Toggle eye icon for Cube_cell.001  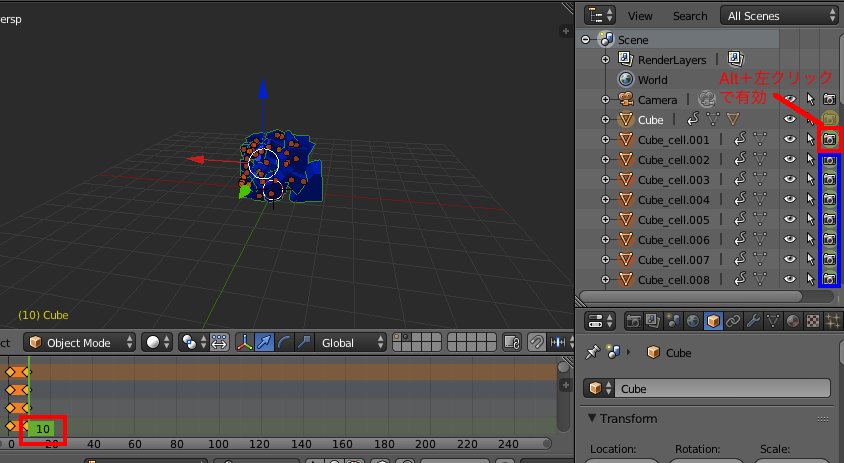point(790,139)
